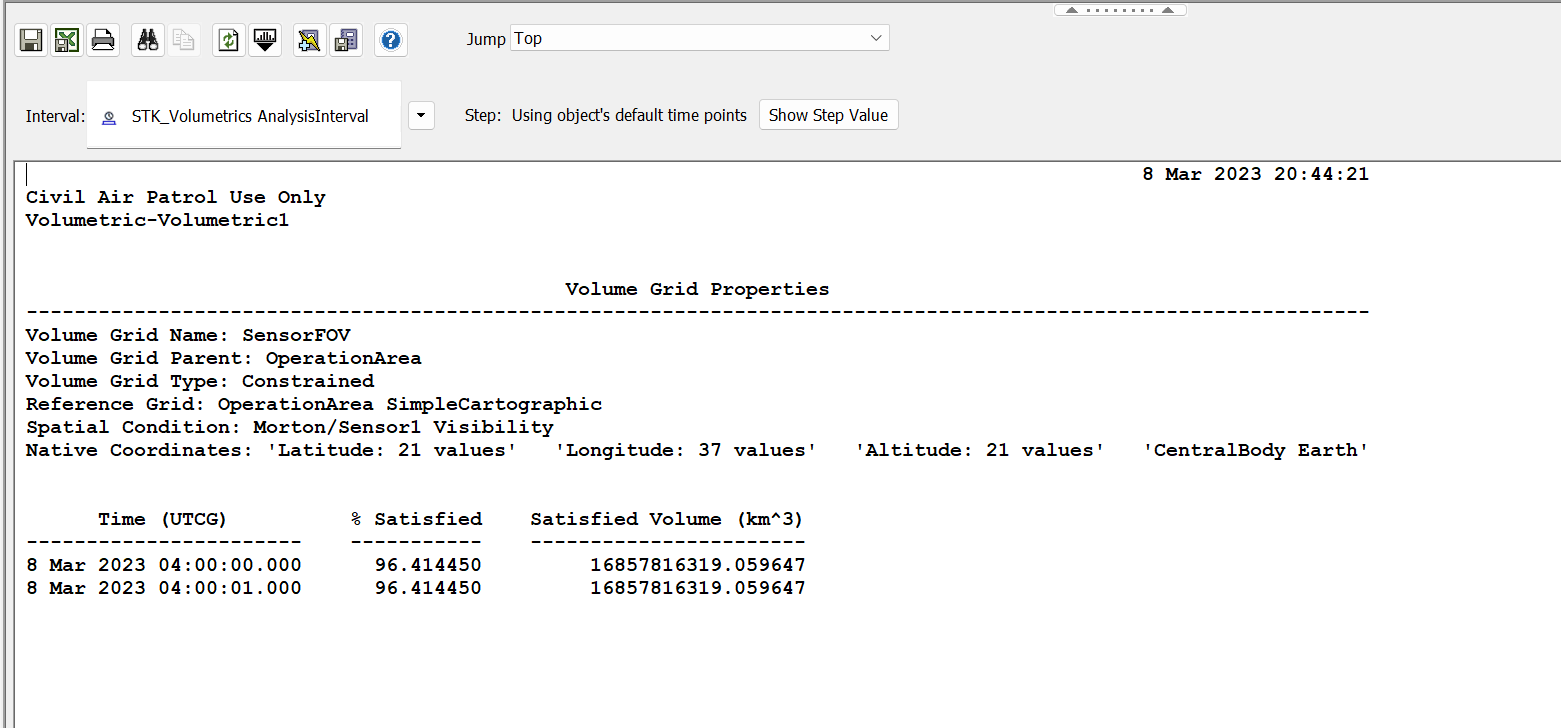Click the Volume Grid Properties heading
Screen dimensions: 1561x728
697,289
